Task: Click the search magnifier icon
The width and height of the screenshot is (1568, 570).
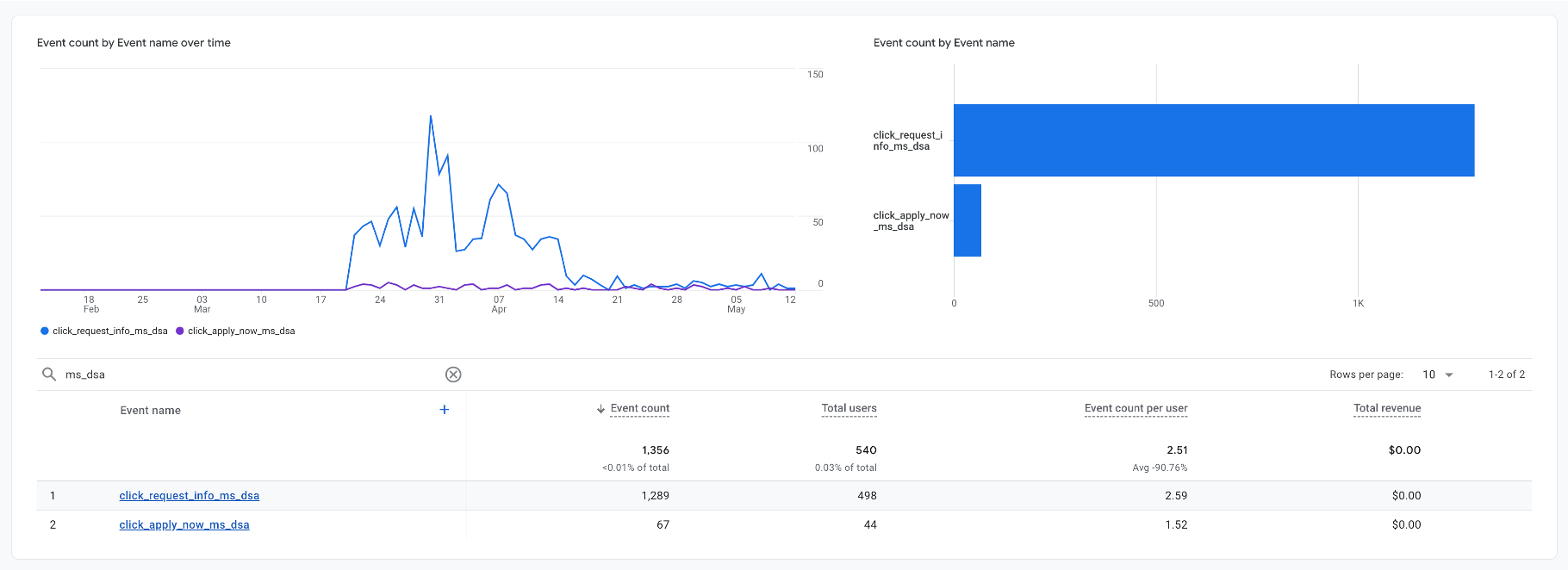Action: 49,375
